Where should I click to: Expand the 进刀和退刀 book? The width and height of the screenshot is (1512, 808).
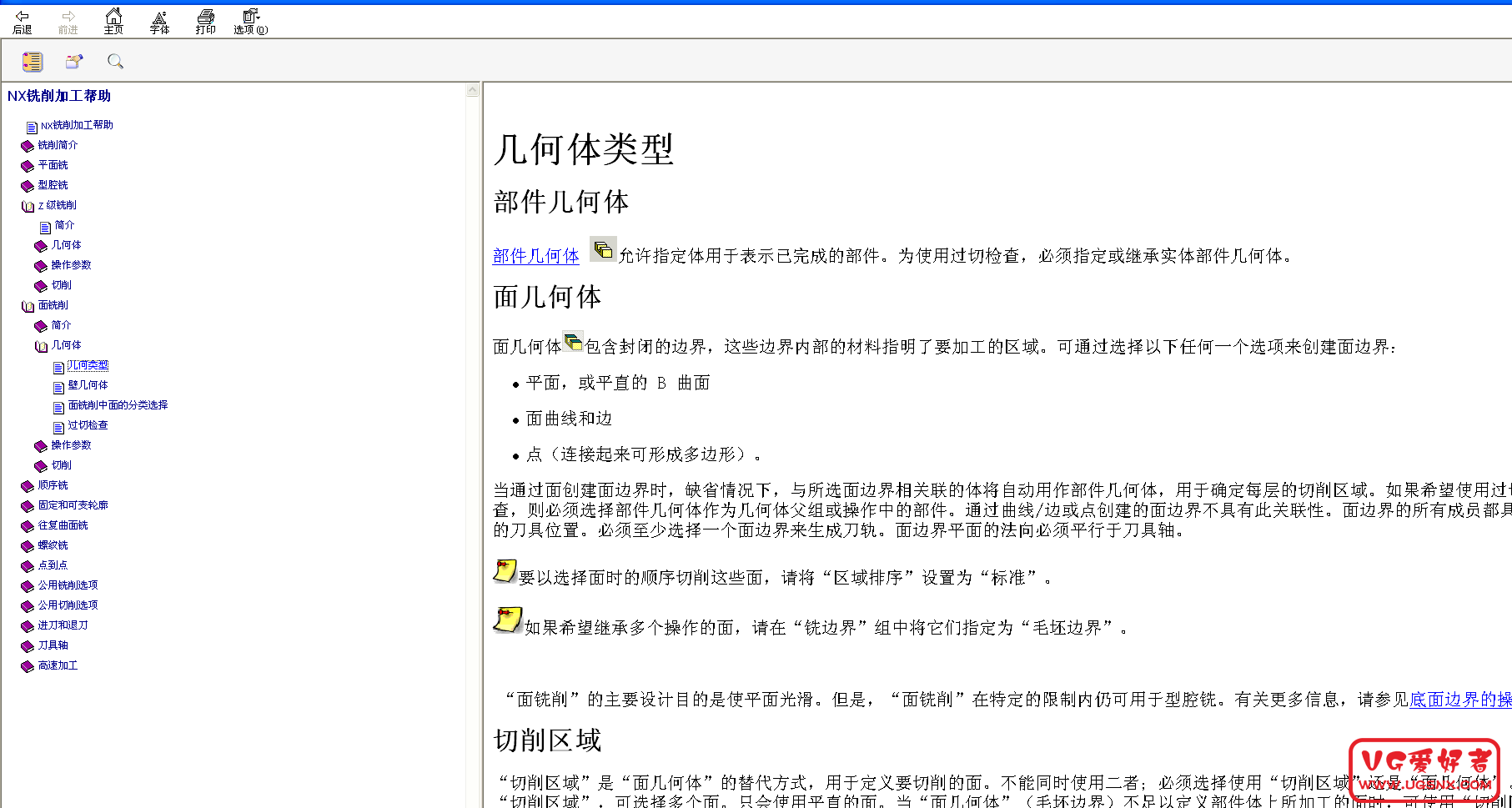[63, 625]
